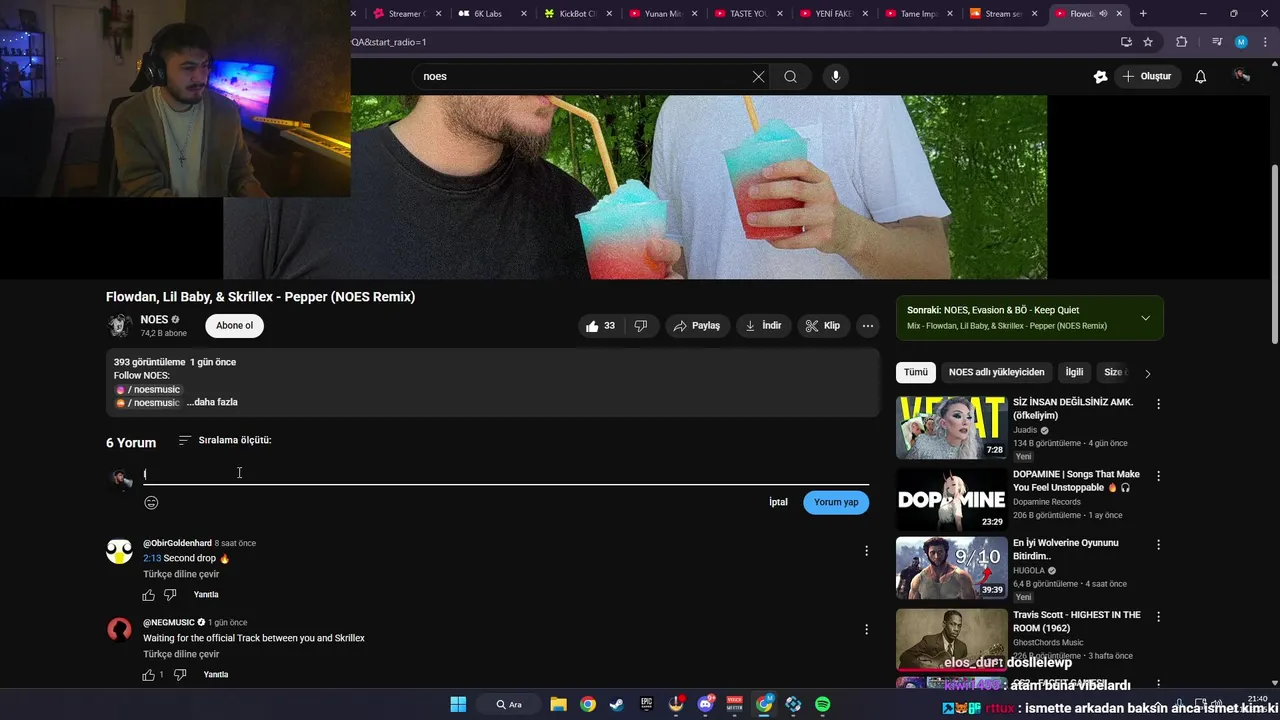Clear the noes search text with X

(758, 77)
